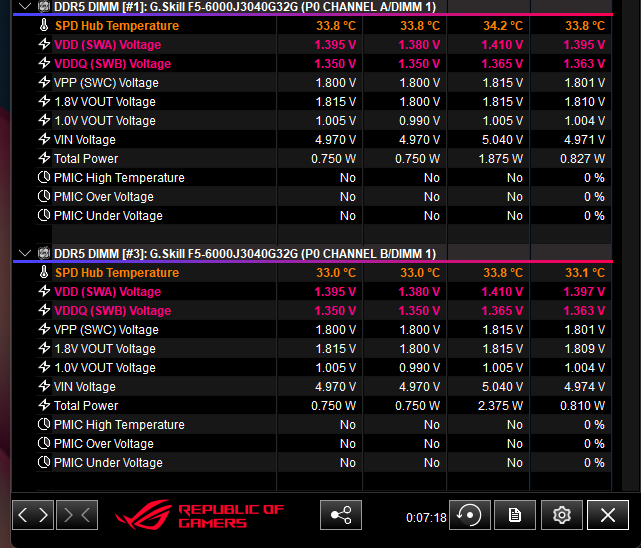Click the bolt icon beside DIMM #1 VPP (SWC) Voltage
The height and width of the screenshot is (548, 641).
click(x=44, y=82)
